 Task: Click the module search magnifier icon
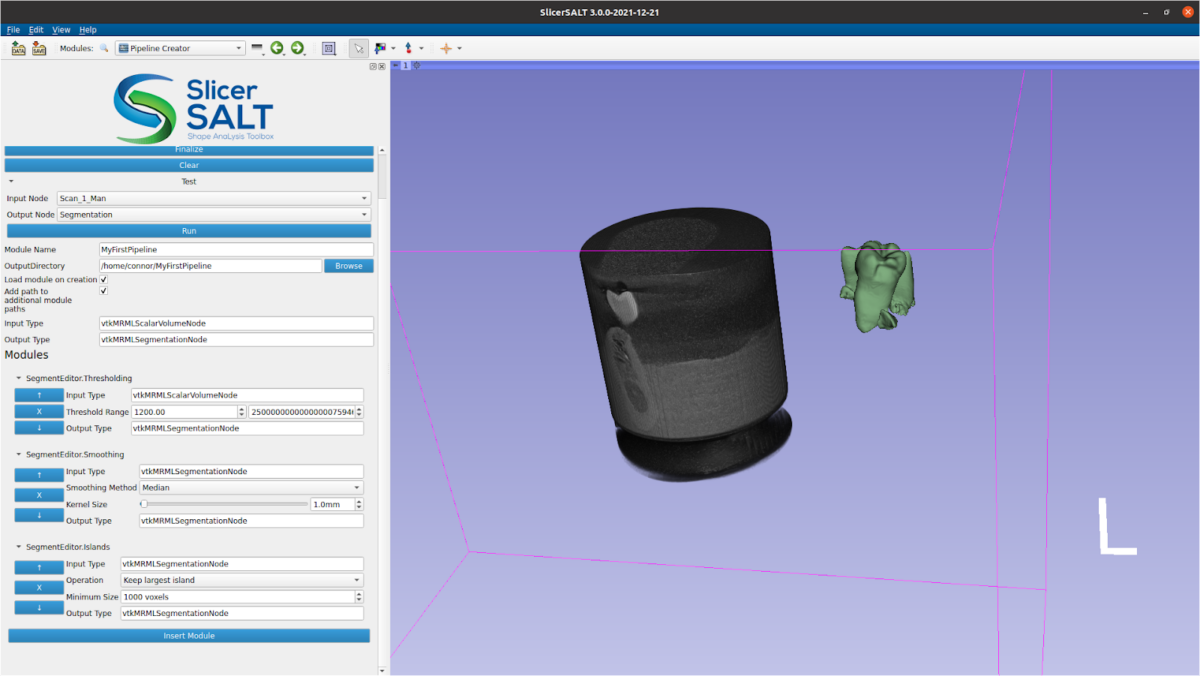pyautogui.click(x=104, y=48)
